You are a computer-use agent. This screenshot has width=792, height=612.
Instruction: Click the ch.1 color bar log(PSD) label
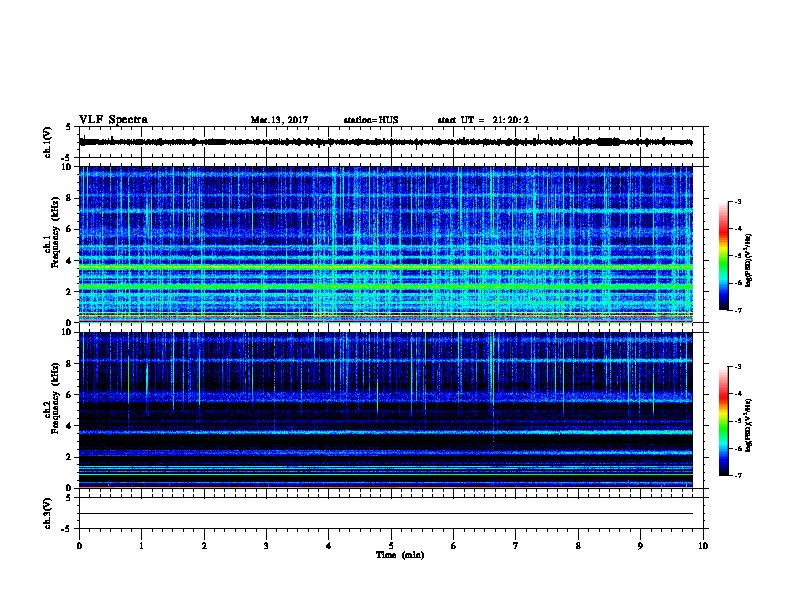749,260
